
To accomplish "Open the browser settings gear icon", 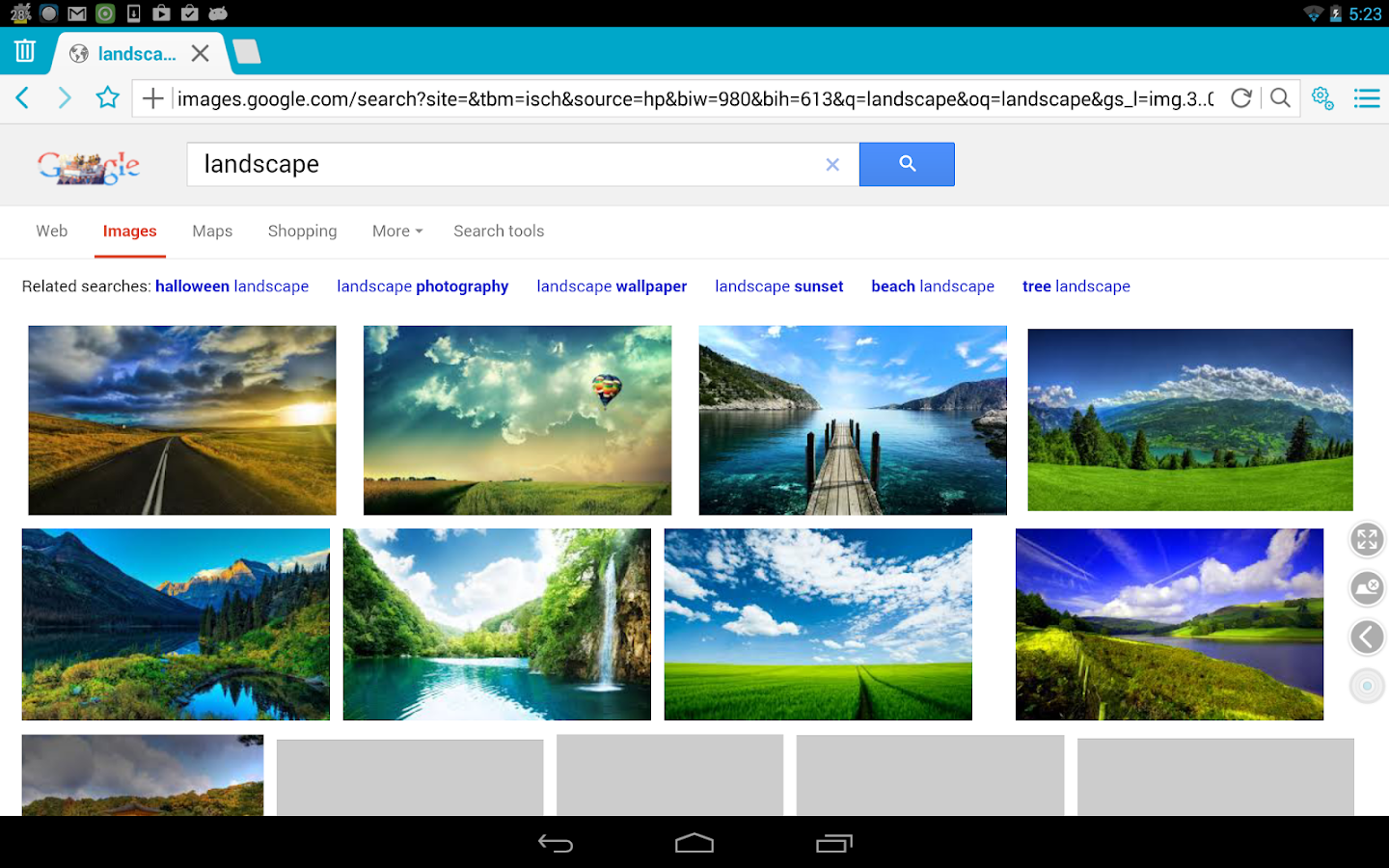I will point(1321,97).
